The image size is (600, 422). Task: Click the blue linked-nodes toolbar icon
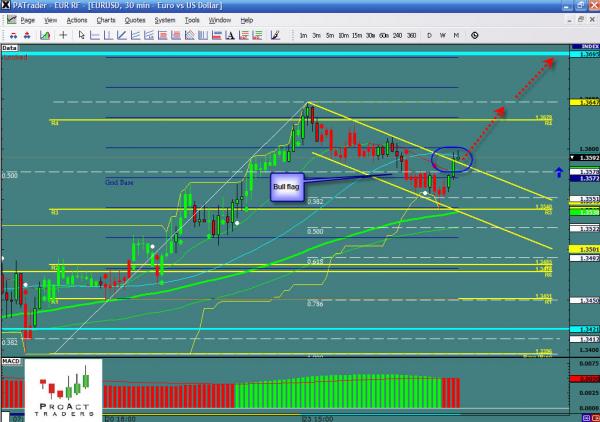[13, 36]
